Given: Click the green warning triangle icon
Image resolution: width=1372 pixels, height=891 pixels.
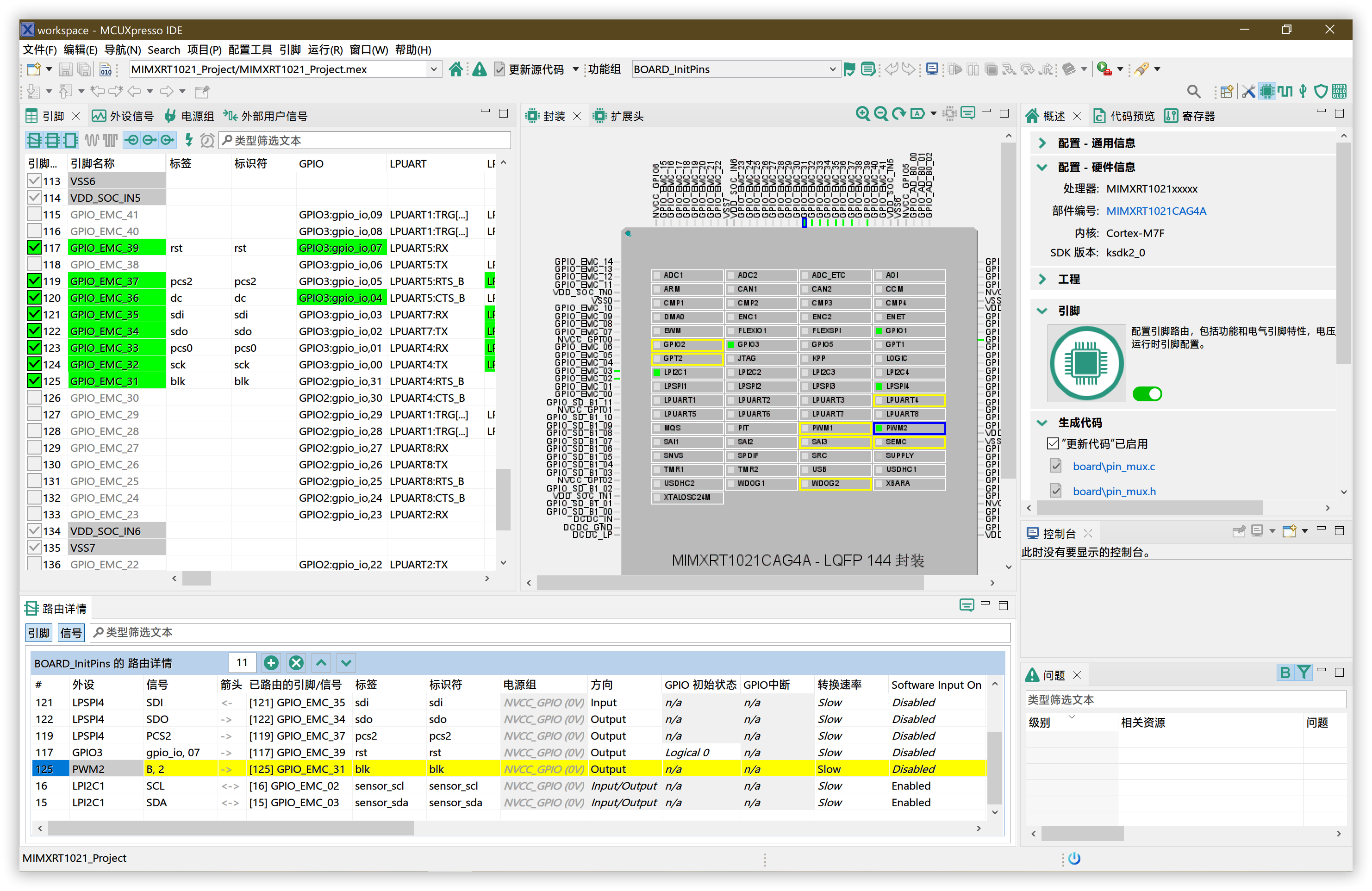Looking at the screenshot, I should [479, 69].
